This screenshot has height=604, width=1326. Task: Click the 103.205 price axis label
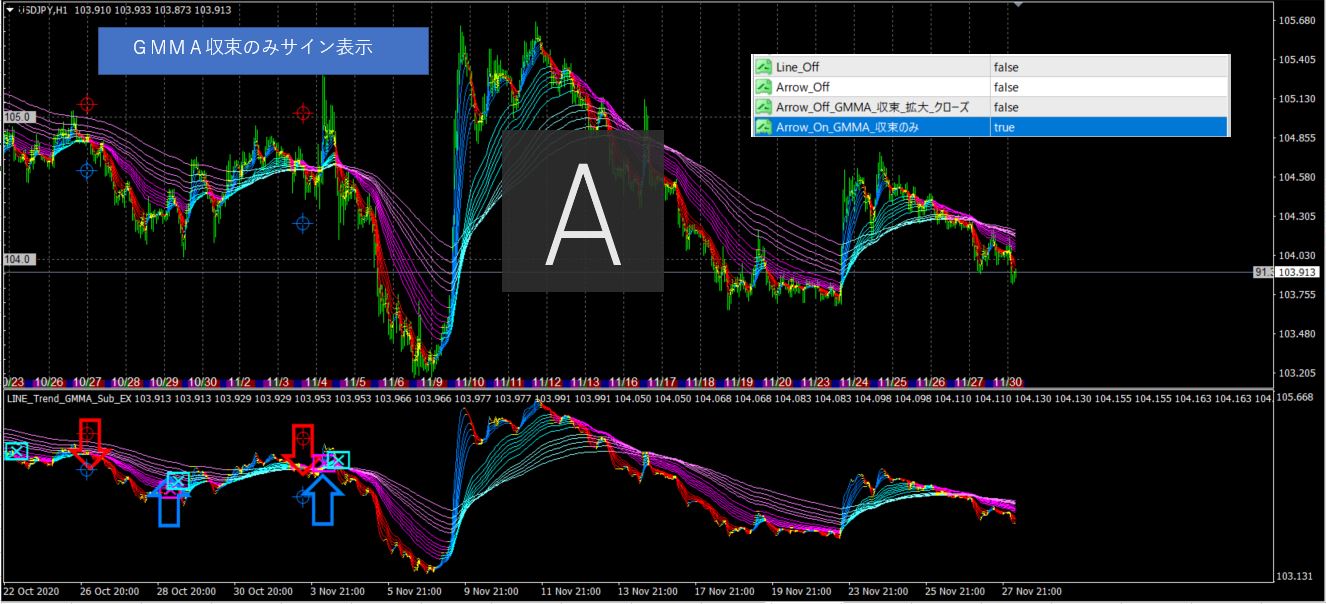1298,373
